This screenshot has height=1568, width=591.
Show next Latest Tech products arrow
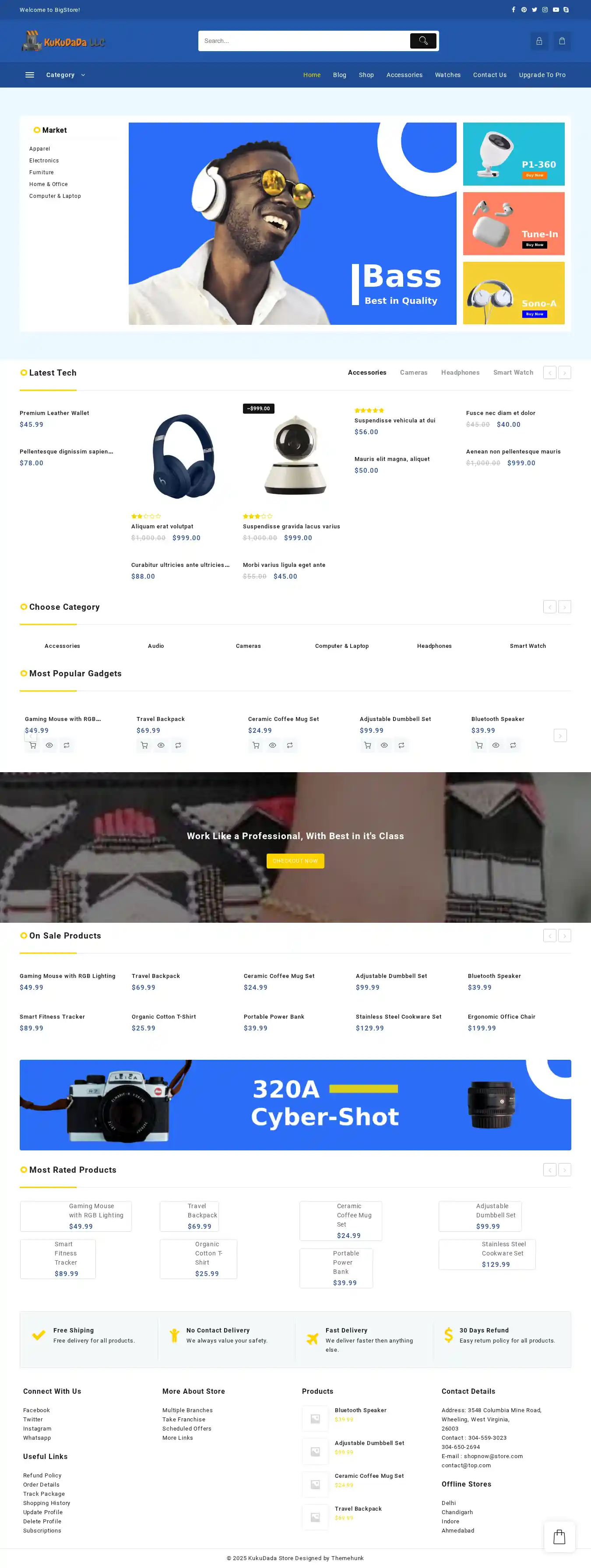[565, 373]
